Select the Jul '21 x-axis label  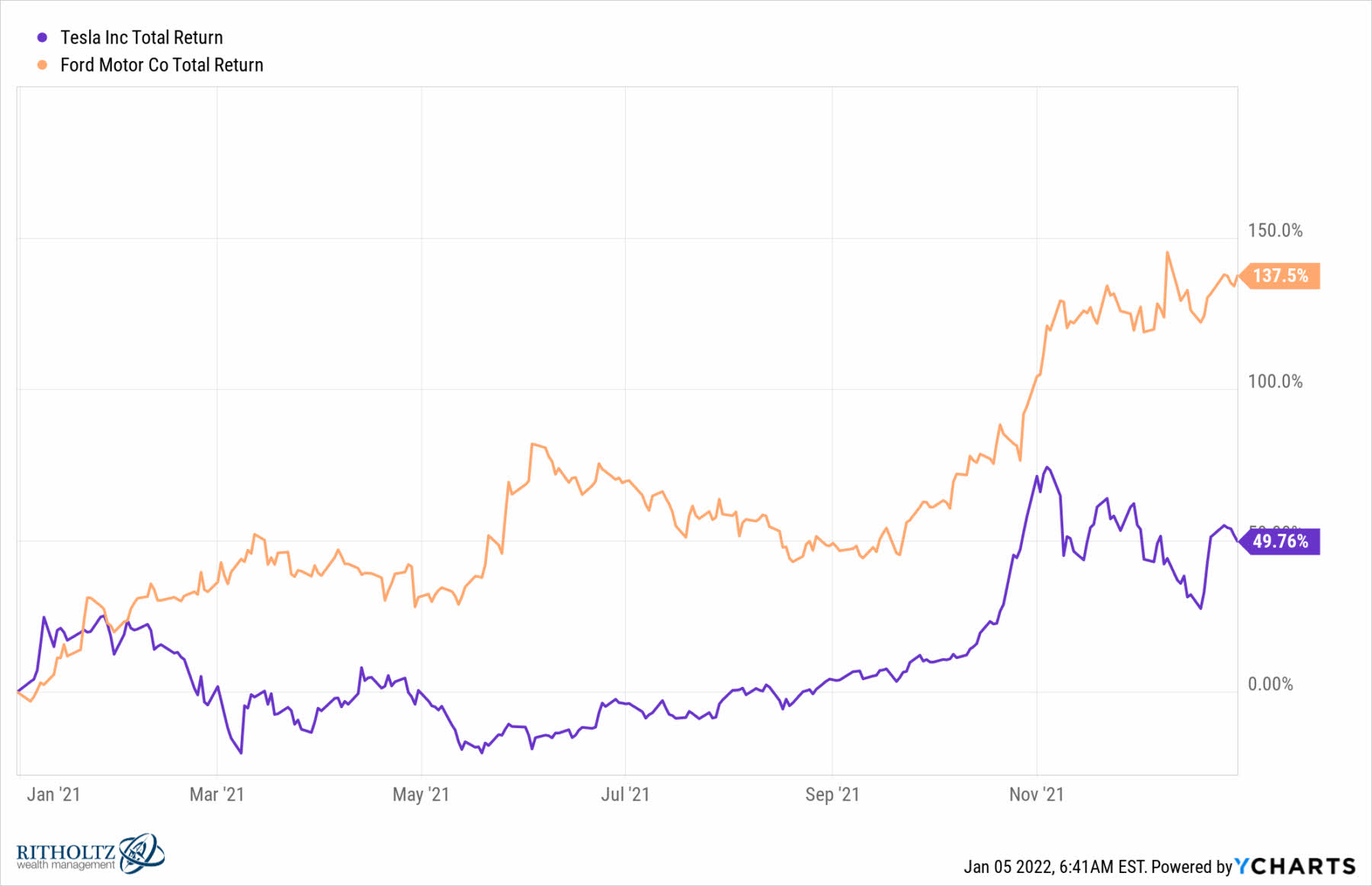[x=625, y=795]
